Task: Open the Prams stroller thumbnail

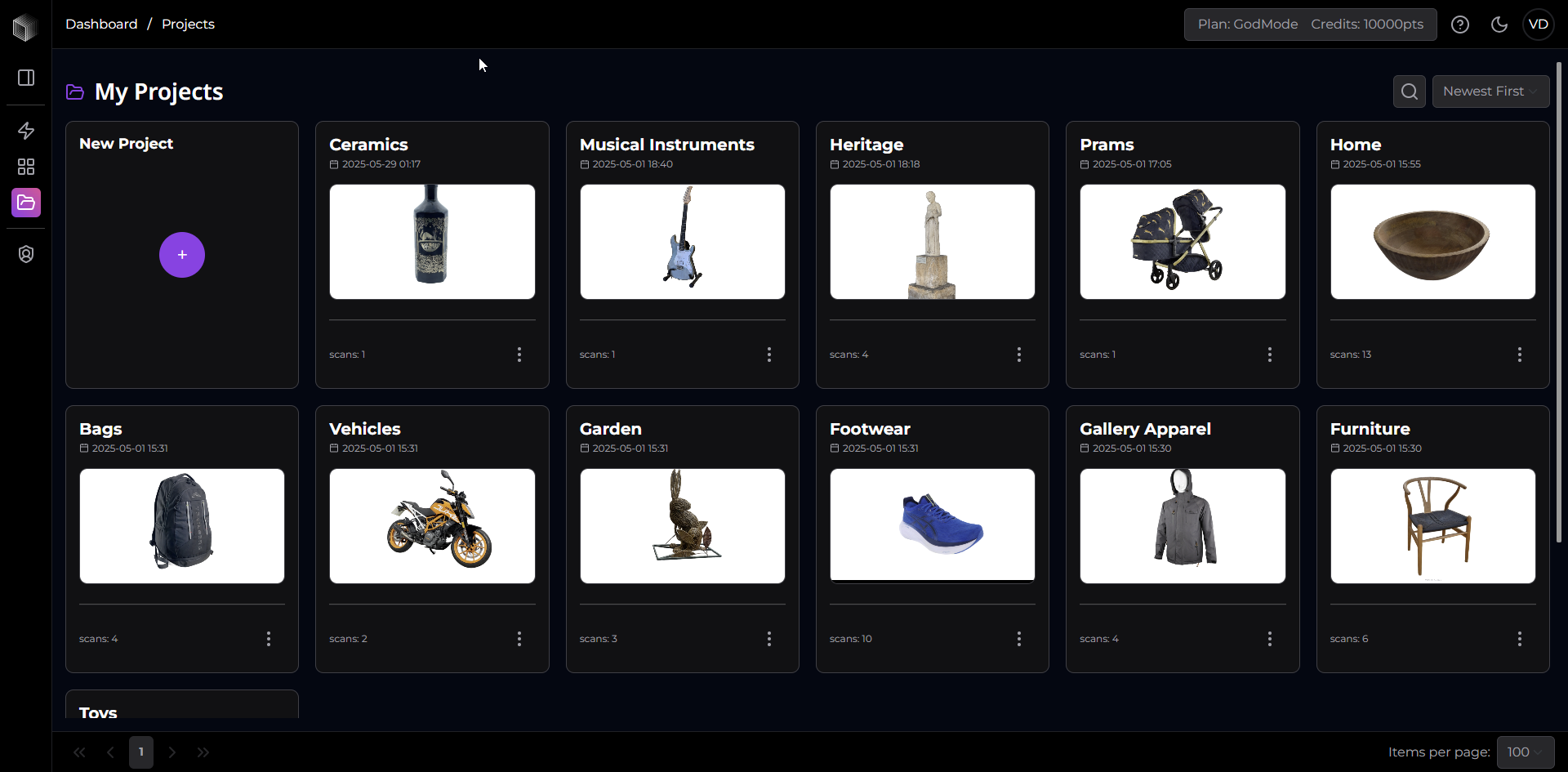Action: tap(1183, 242)
